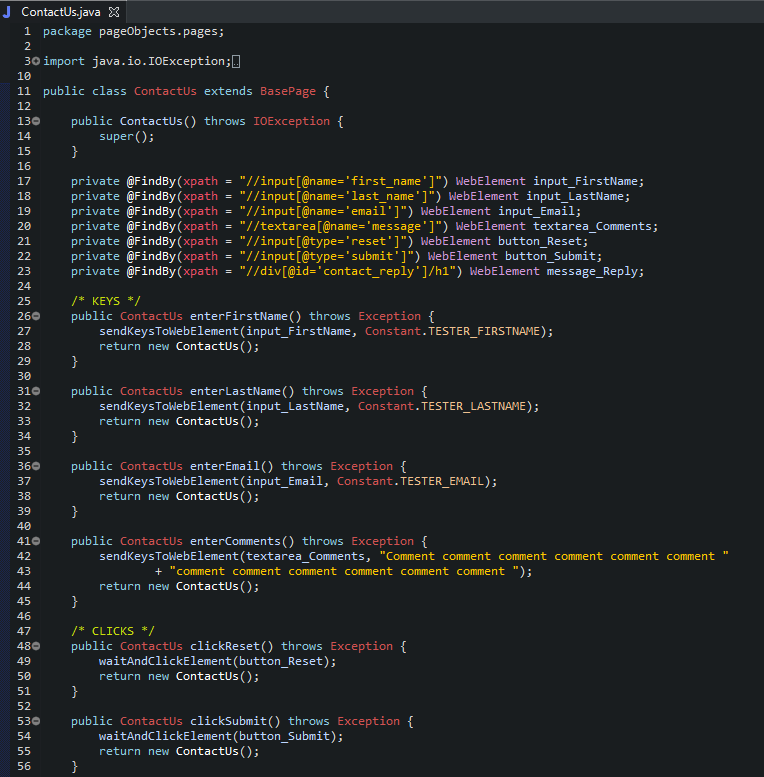Click the package pageObjects.pages statement
This screenshot has height=777, width=764.
[133, 31]
